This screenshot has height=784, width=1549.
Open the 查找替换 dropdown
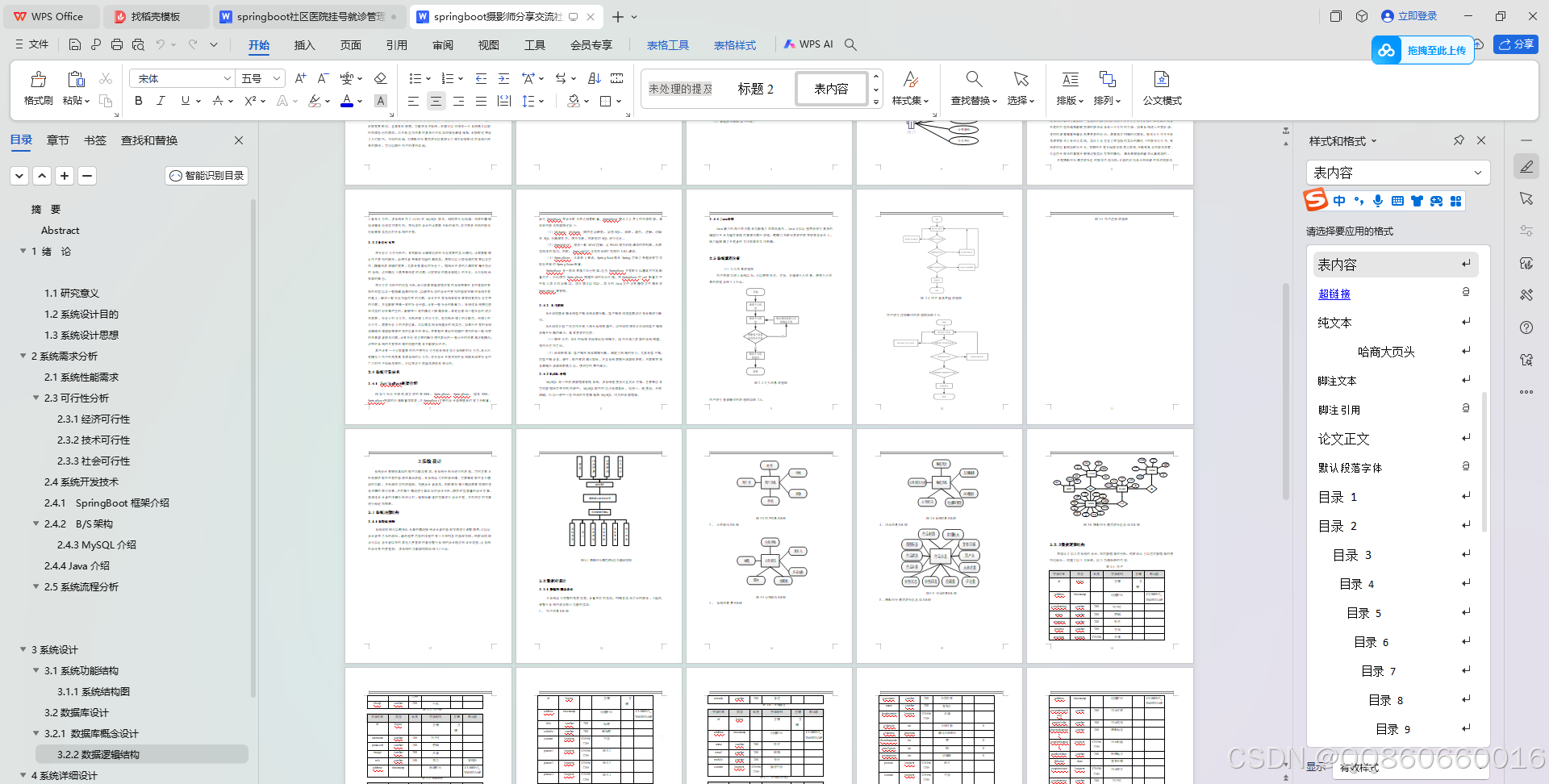[974, 101]
